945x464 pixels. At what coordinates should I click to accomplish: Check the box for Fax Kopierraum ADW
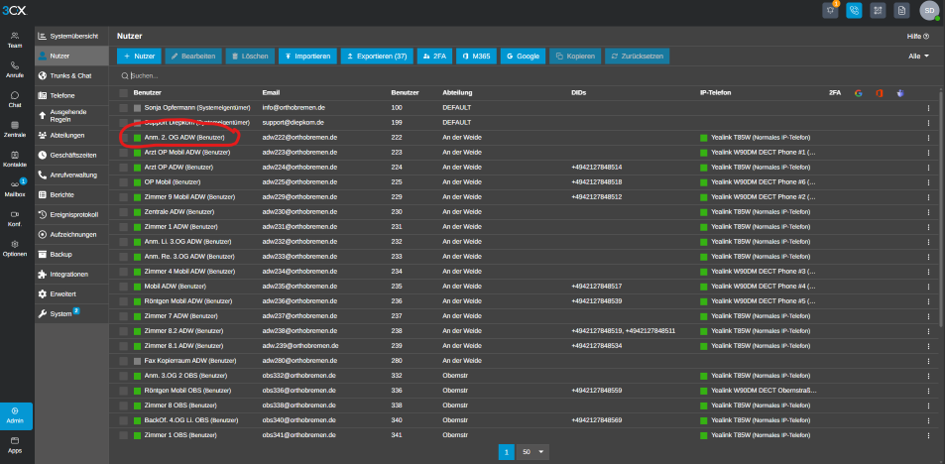(124, 361)
